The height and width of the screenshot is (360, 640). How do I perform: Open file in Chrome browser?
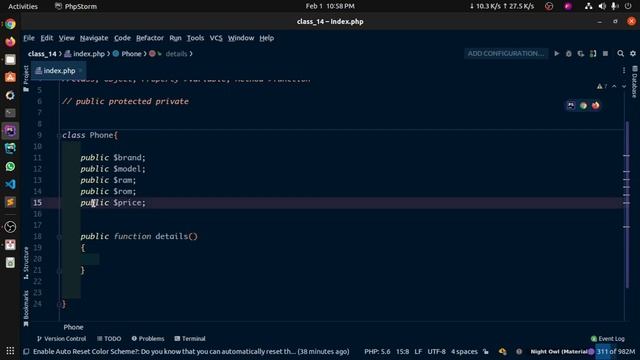click(583, 105)
